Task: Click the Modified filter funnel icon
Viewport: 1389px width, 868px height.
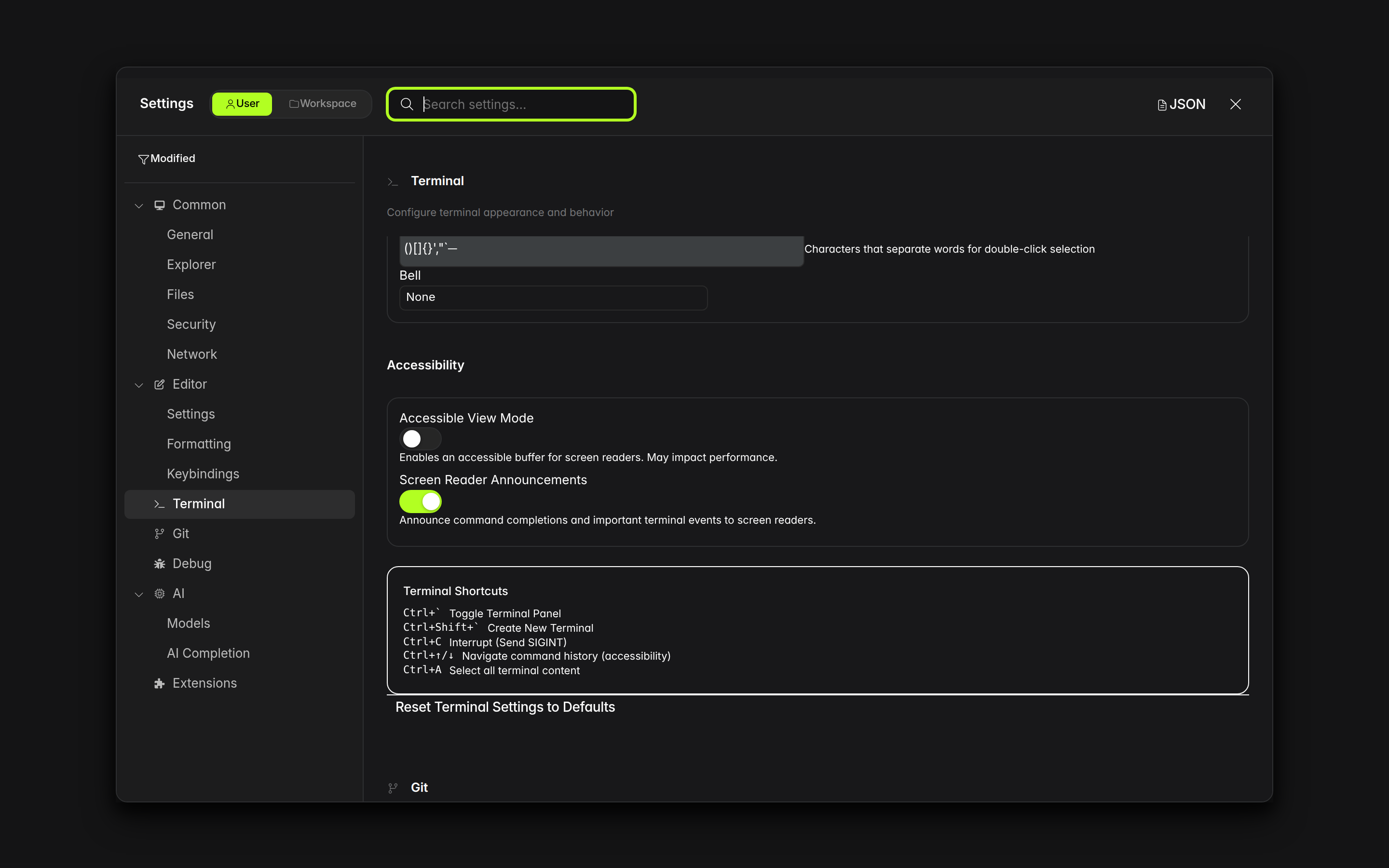Action: [x=143, y=159]
